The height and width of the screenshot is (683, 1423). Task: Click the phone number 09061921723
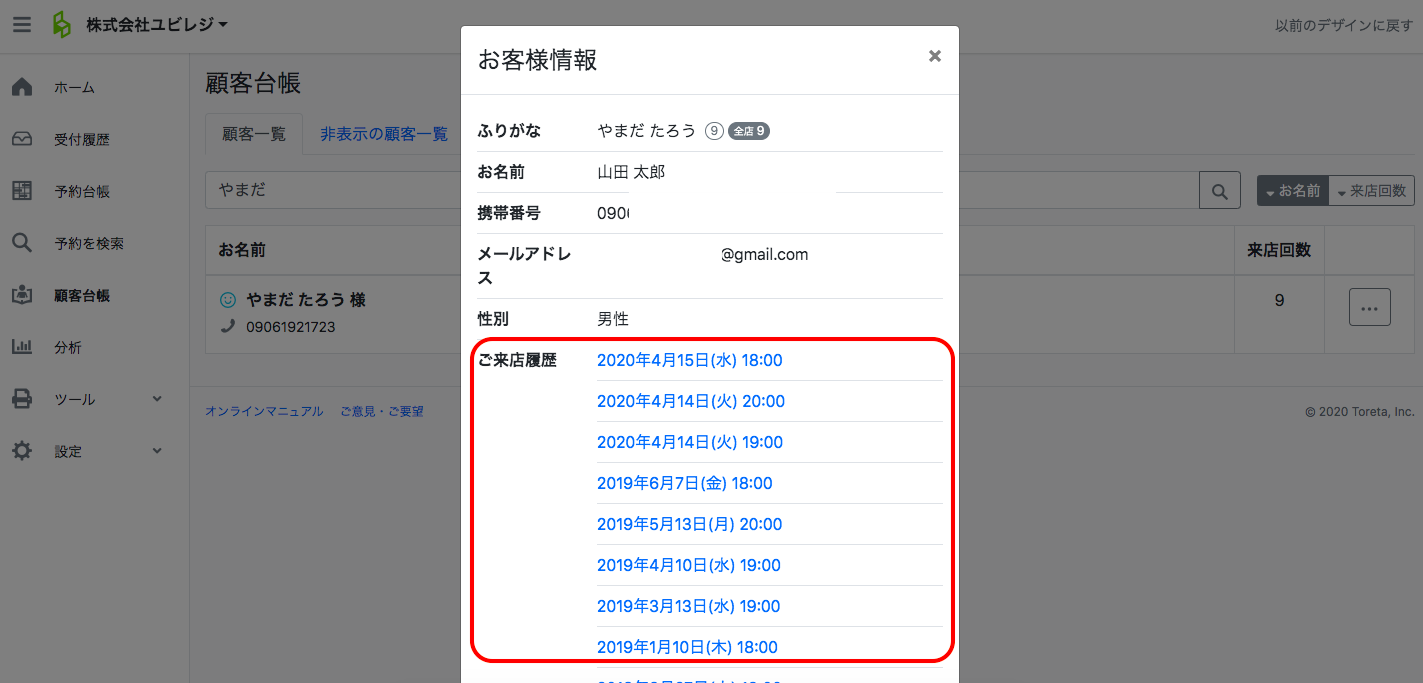tap(291, 327)
